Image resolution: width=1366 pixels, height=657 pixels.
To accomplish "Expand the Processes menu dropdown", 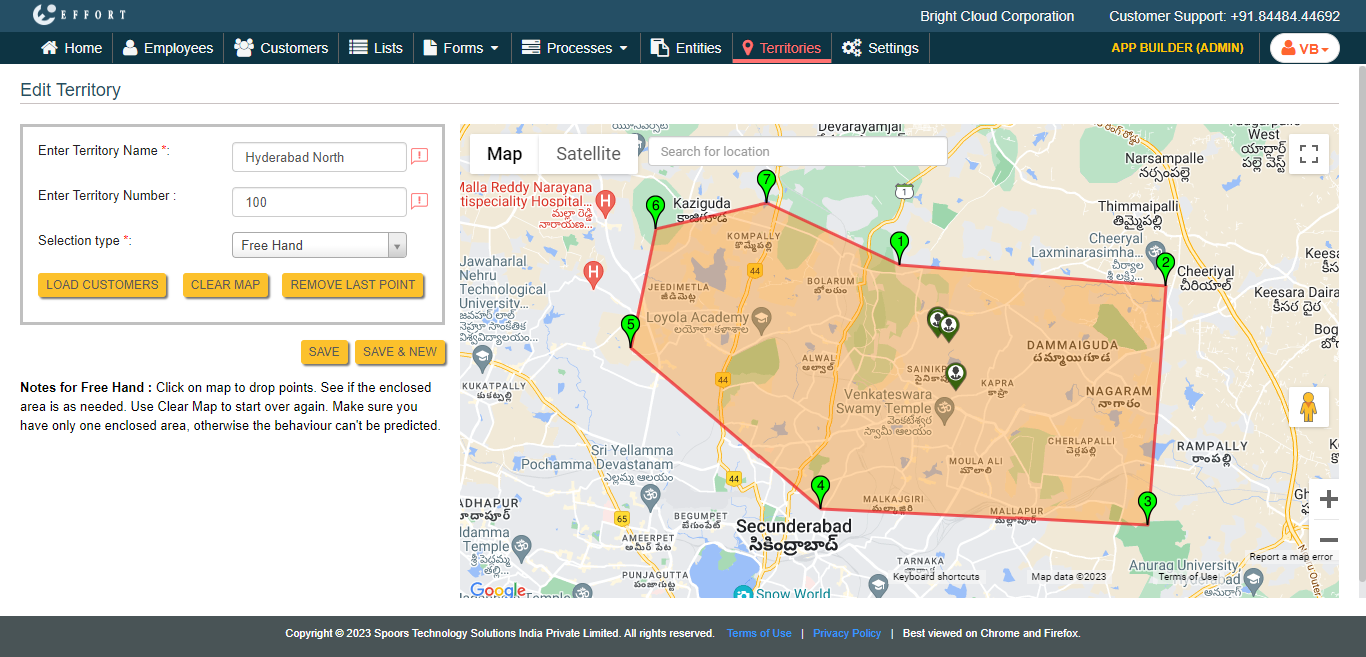I will click(575, 48).
